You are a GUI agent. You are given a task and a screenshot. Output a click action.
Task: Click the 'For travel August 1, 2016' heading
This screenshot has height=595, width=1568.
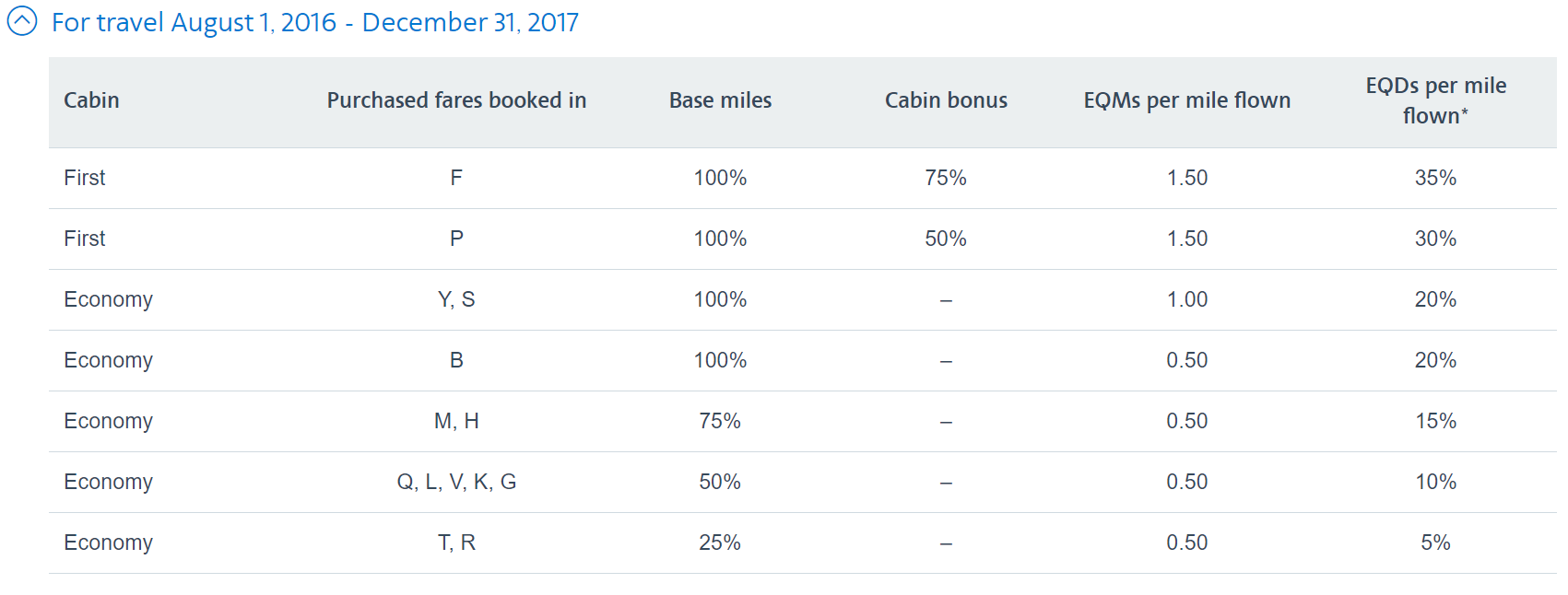tap(314, 22)
